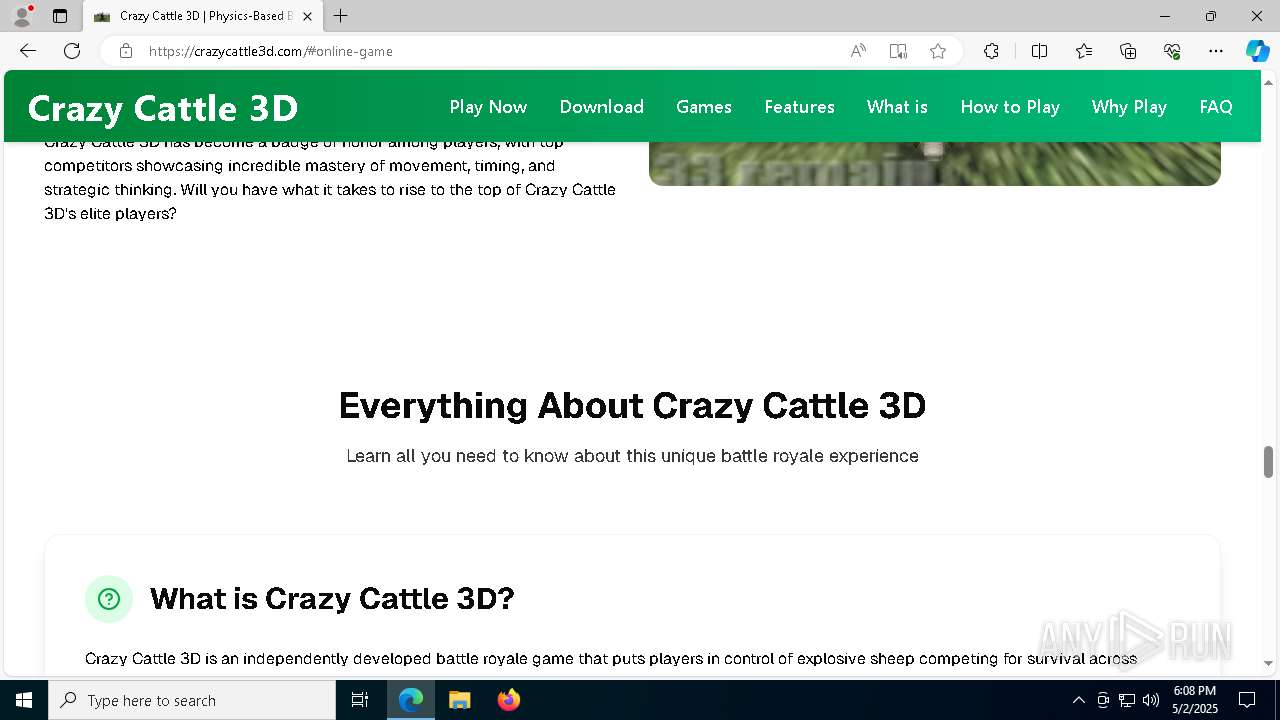Open Play Now nav item
The width and height of the screenshot is (1280, 720).
coord(488,107)
